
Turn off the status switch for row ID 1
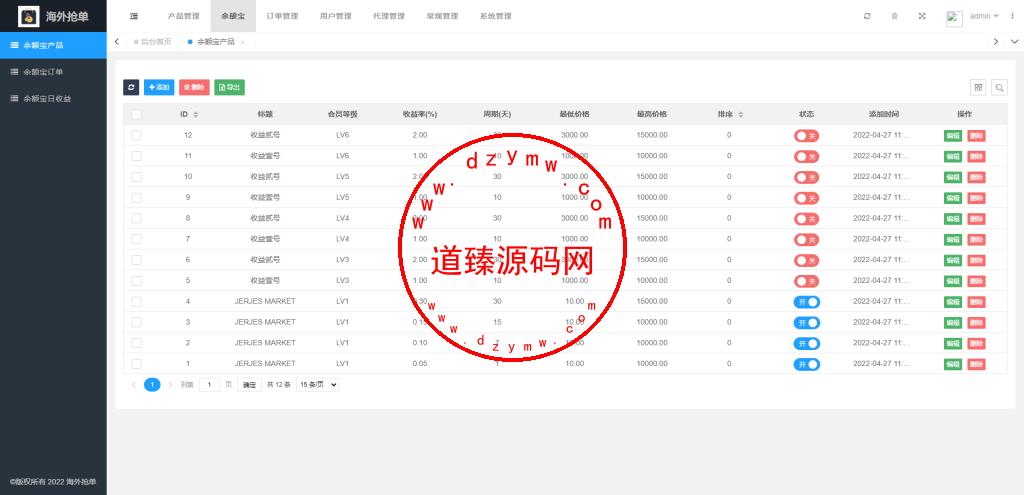[x=807, y=364]
